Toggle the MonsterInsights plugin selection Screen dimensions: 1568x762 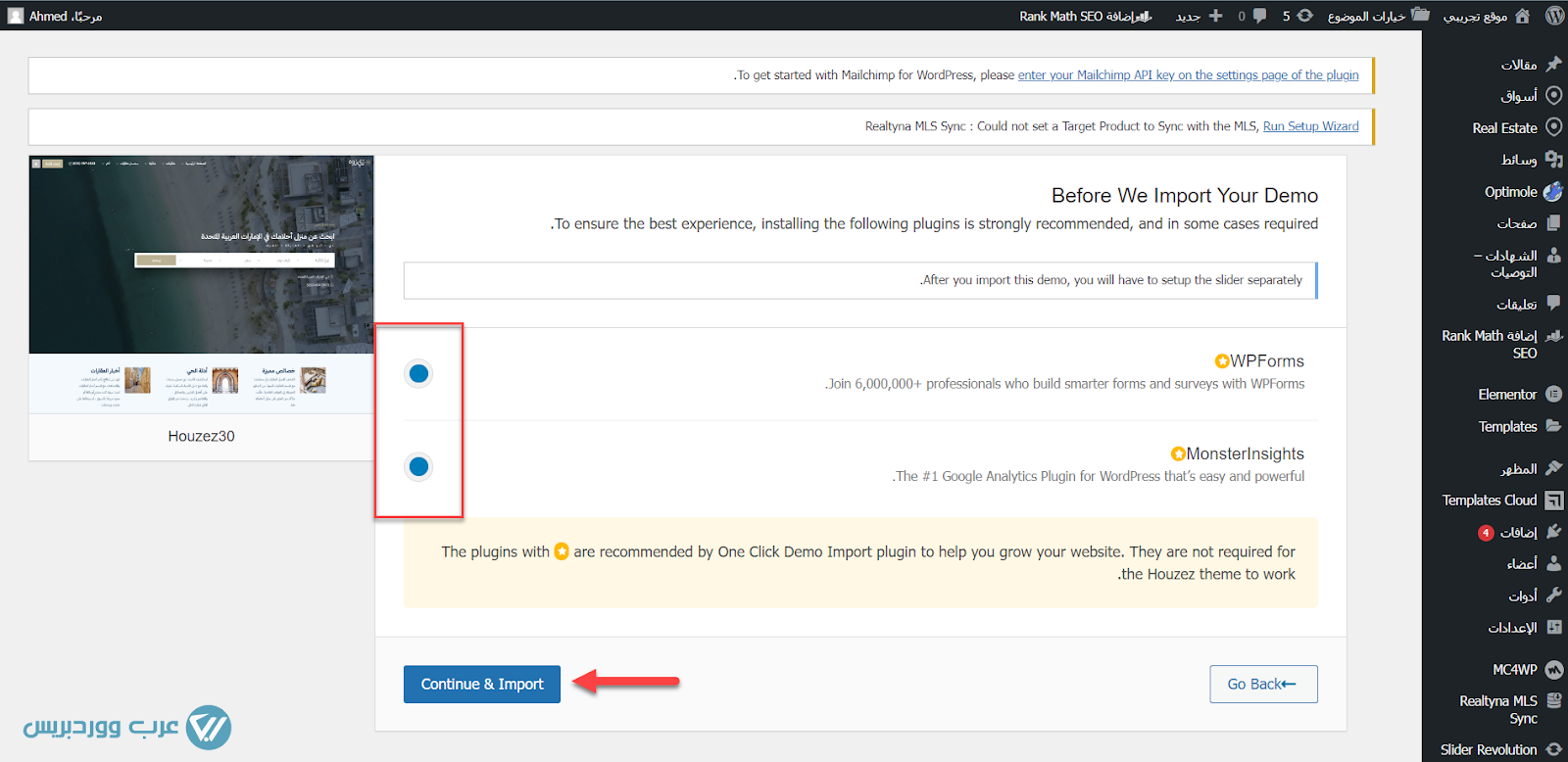[418, 466]
